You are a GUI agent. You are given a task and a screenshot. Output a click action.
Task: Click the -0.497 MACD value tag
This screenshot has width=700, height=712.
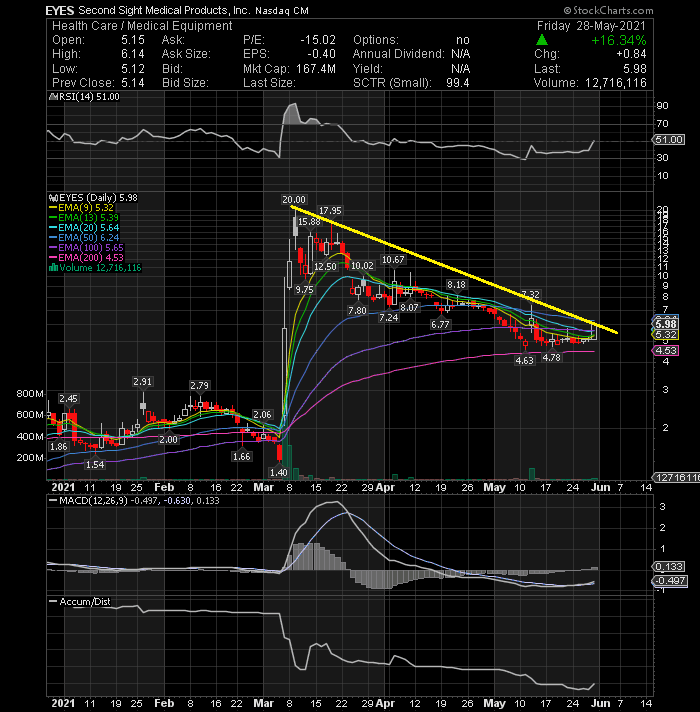coord(670,581)
